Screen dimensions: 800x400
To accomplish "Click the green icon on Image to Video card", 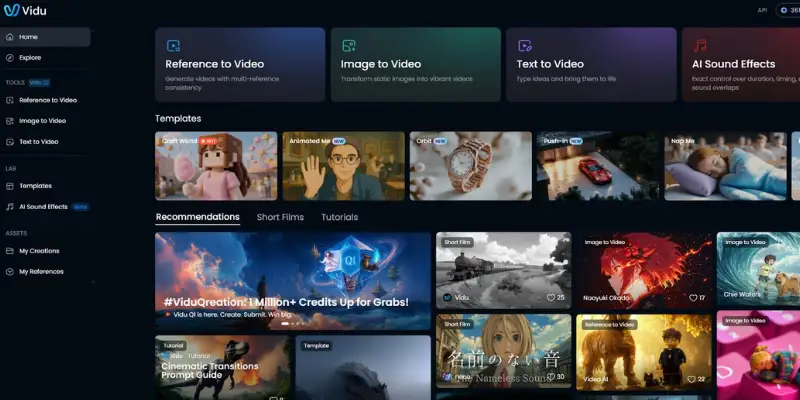I will pyautogui.click(x=349, y=46).
